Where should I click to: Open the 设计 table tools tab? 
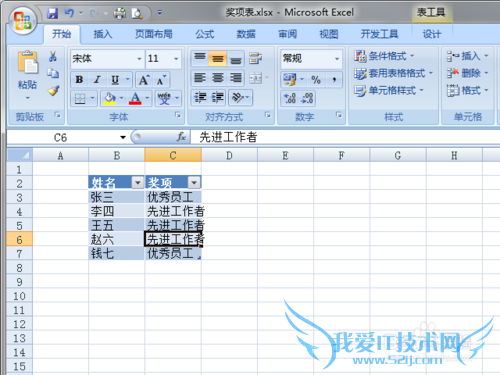click(x=432, y=34)
